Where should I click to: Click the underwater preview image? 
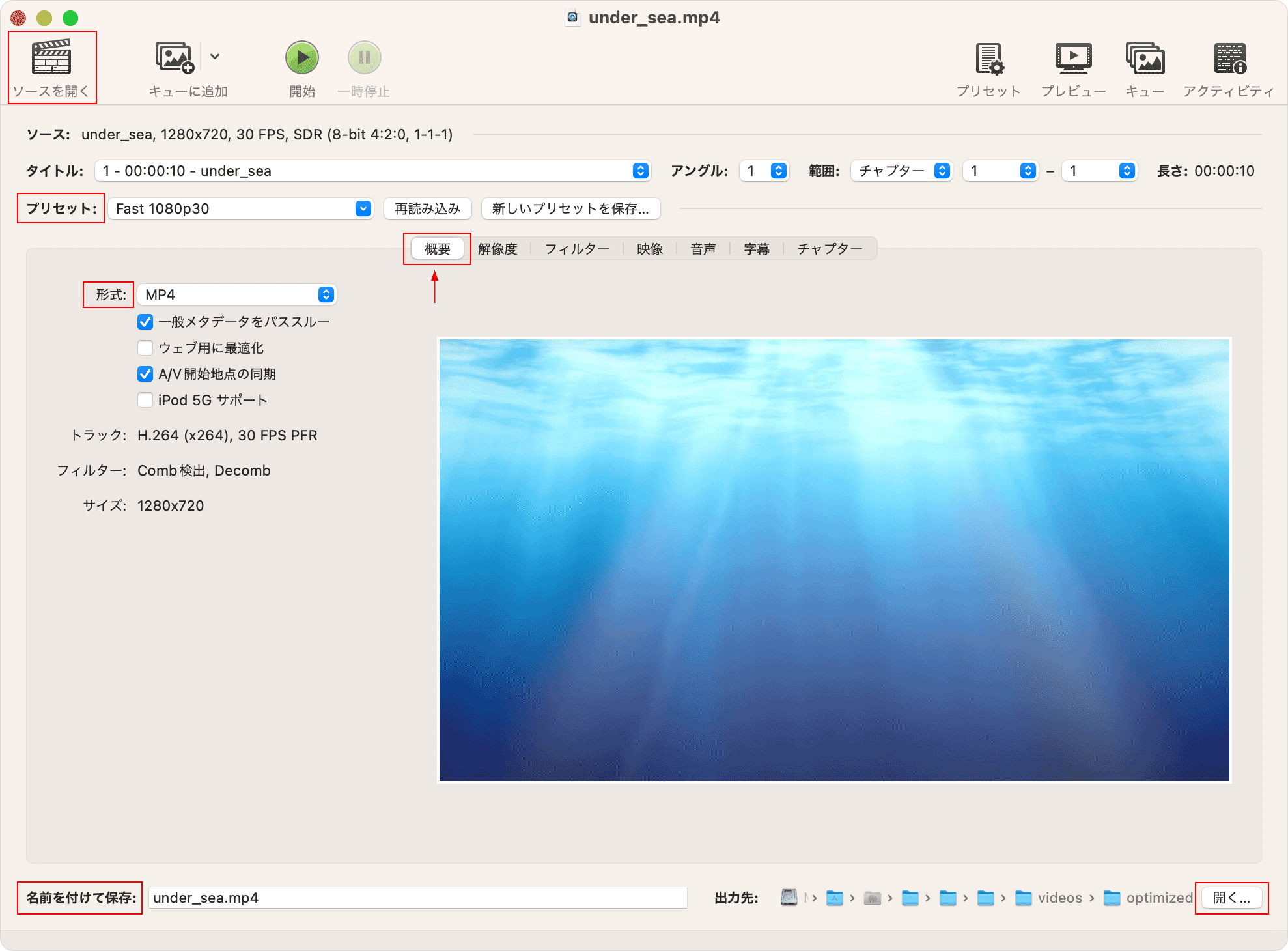pyautogui.click(x=834, y=560)
